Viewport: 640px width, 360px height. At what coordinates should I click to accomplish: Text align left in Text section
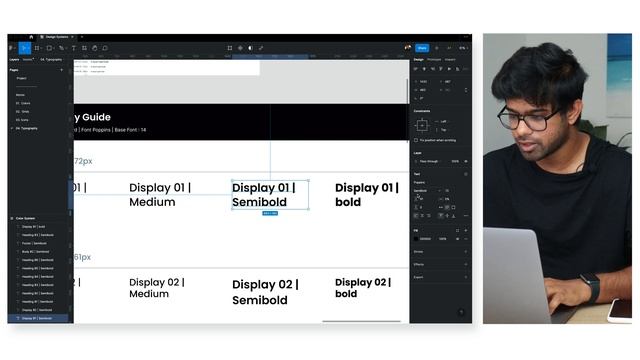416,216
